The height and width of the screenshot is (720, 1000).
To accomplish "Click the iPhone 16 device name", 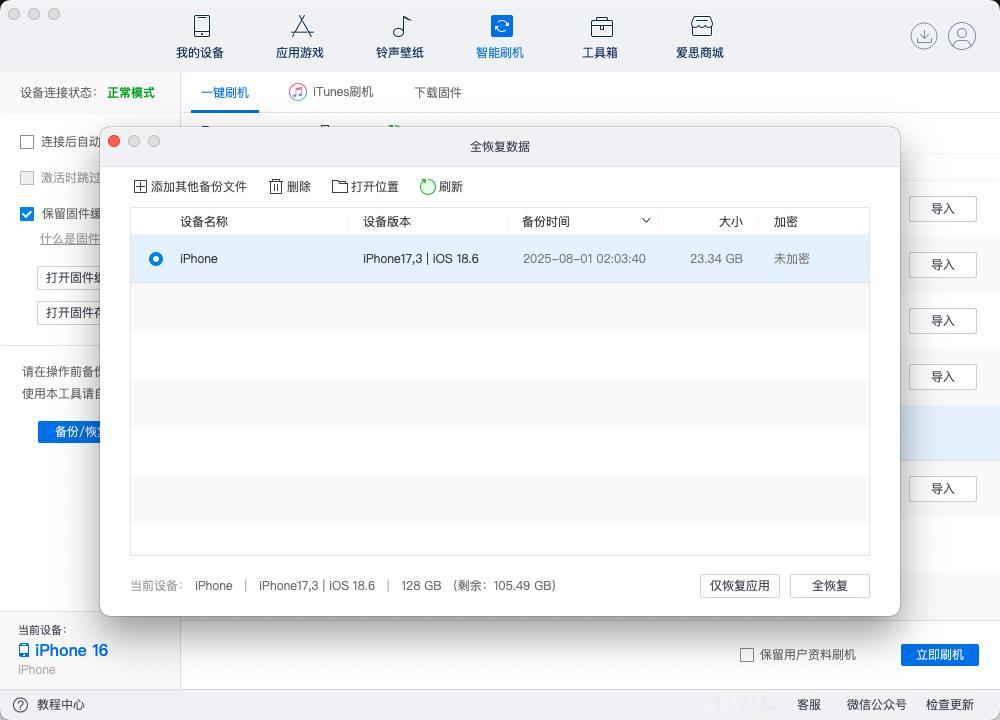I will coord(71,650).
